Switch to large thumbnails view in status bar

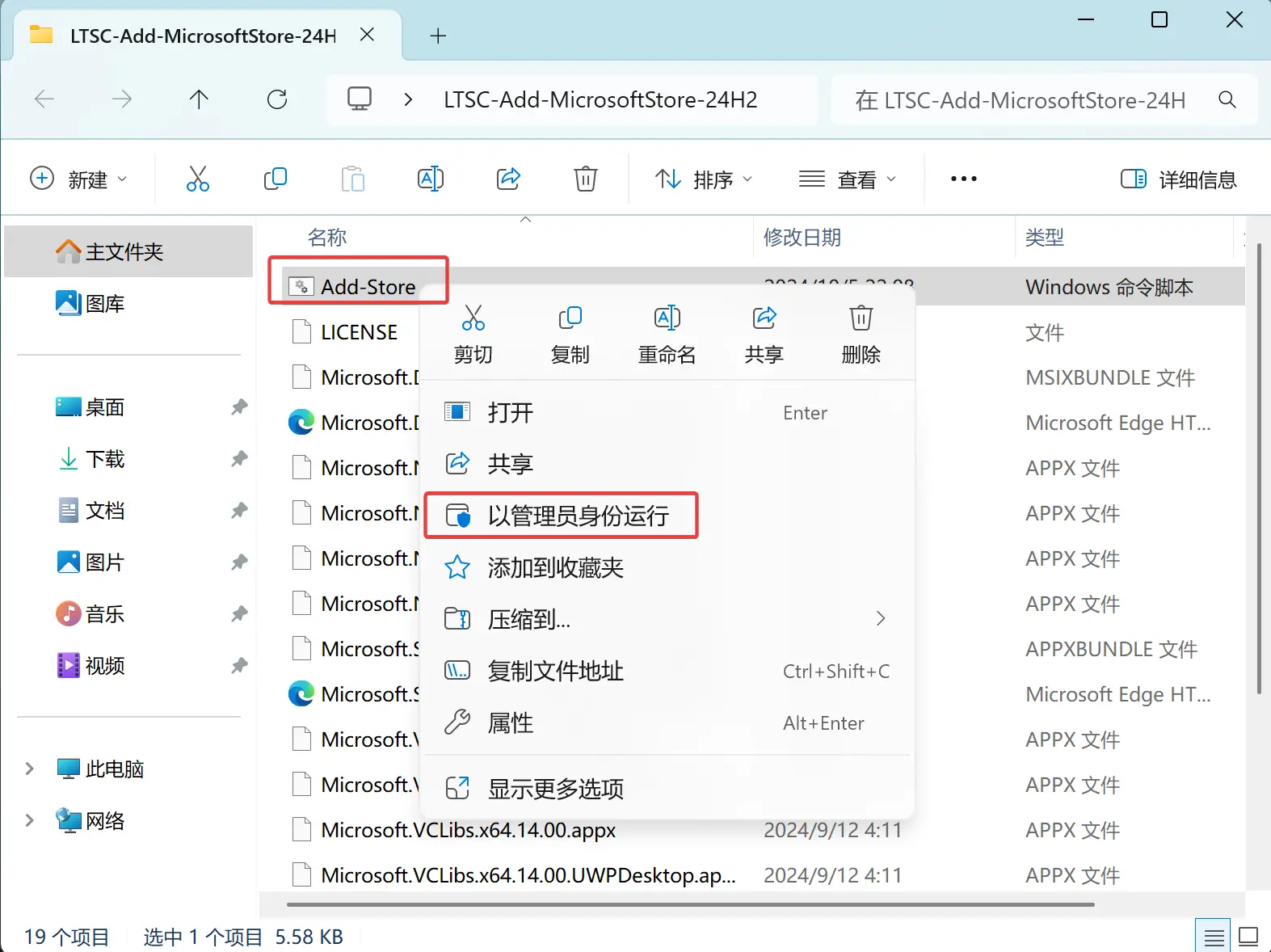point(1248,937)
